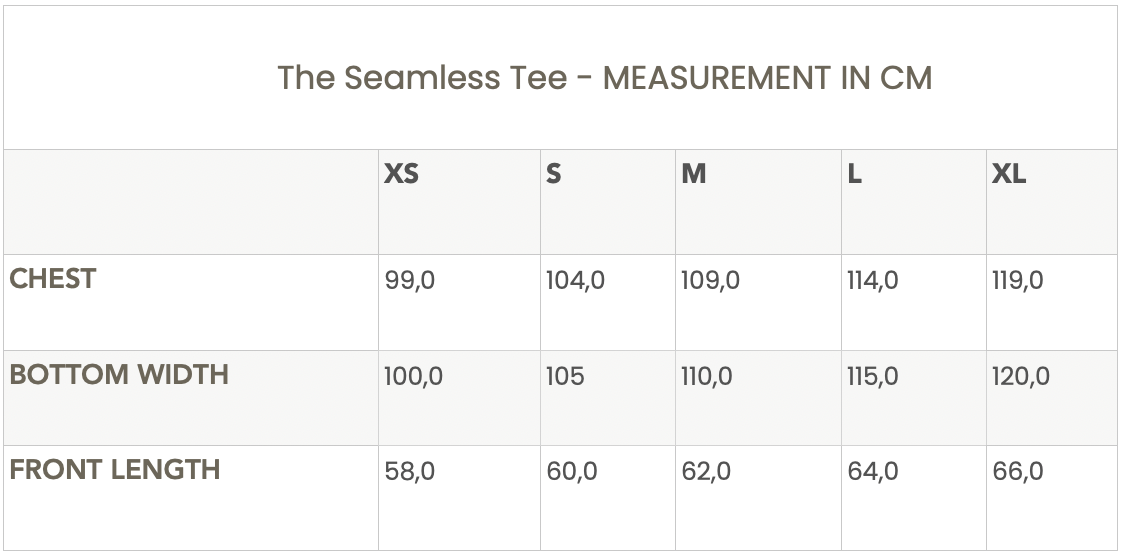This screenshot has height=558, width=1124.
Task: Select the S size column header
Action: coord(554,174)
